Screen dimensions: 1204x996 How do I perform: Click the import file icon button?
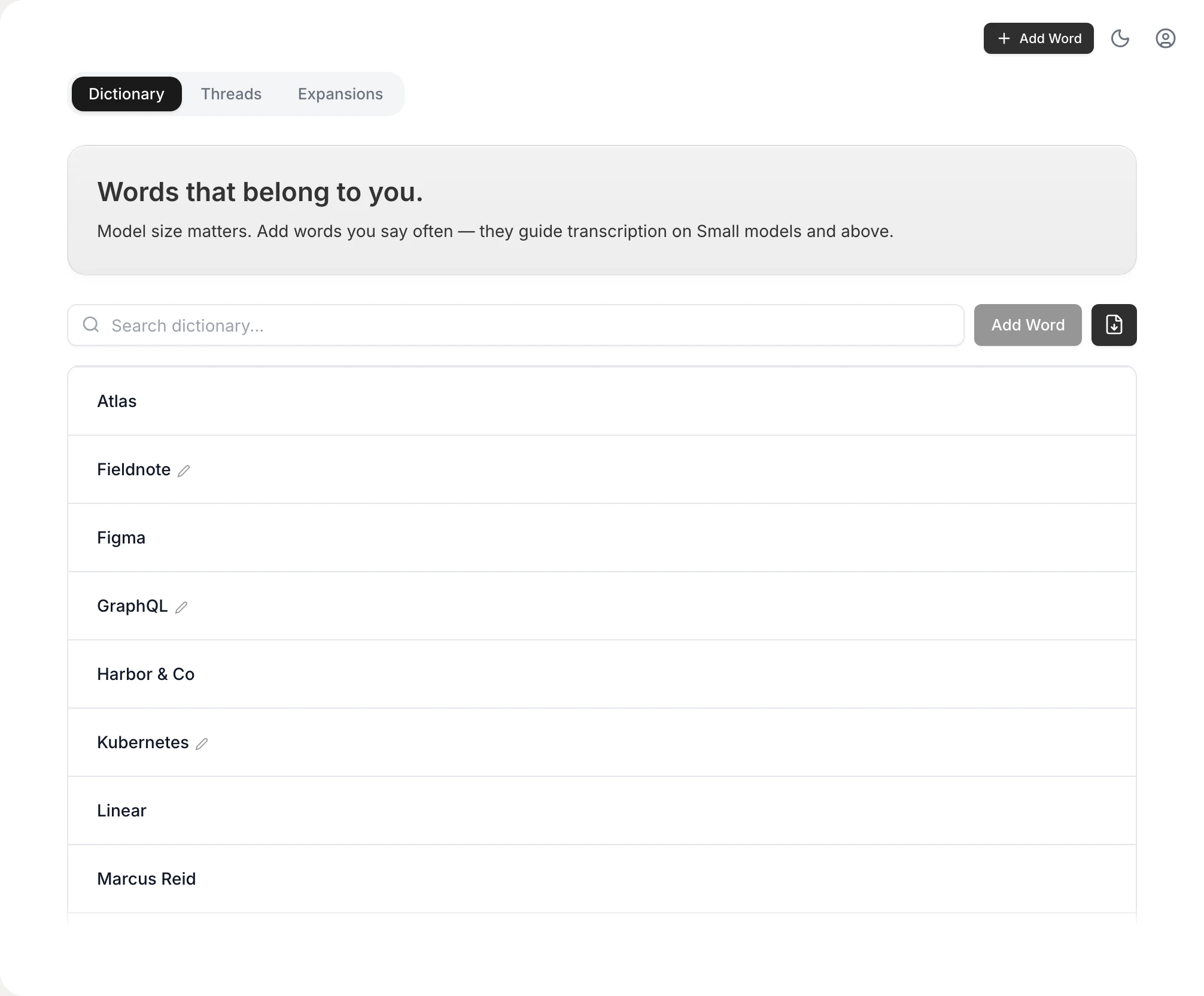[x=1114, y=325]
